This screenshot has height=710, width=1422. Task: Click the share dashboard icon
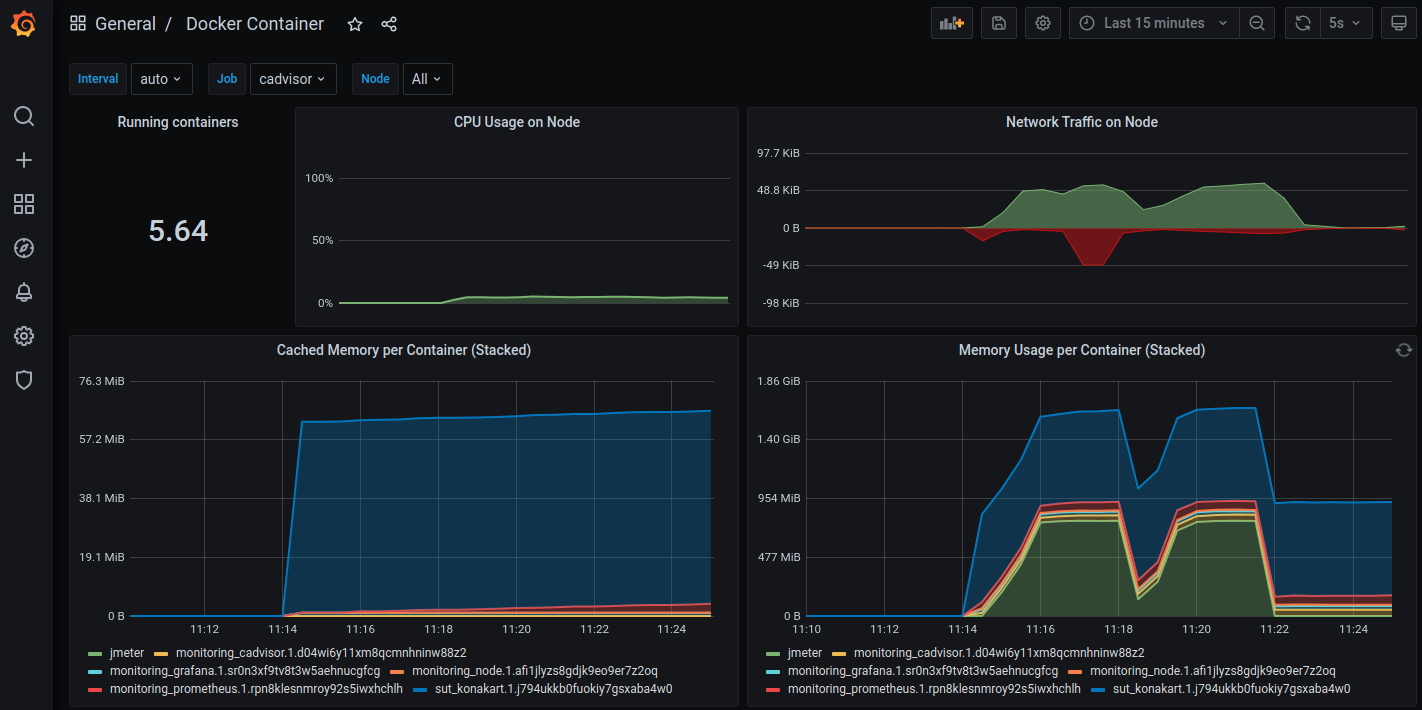pyautogui.click(x=389, y=24)
